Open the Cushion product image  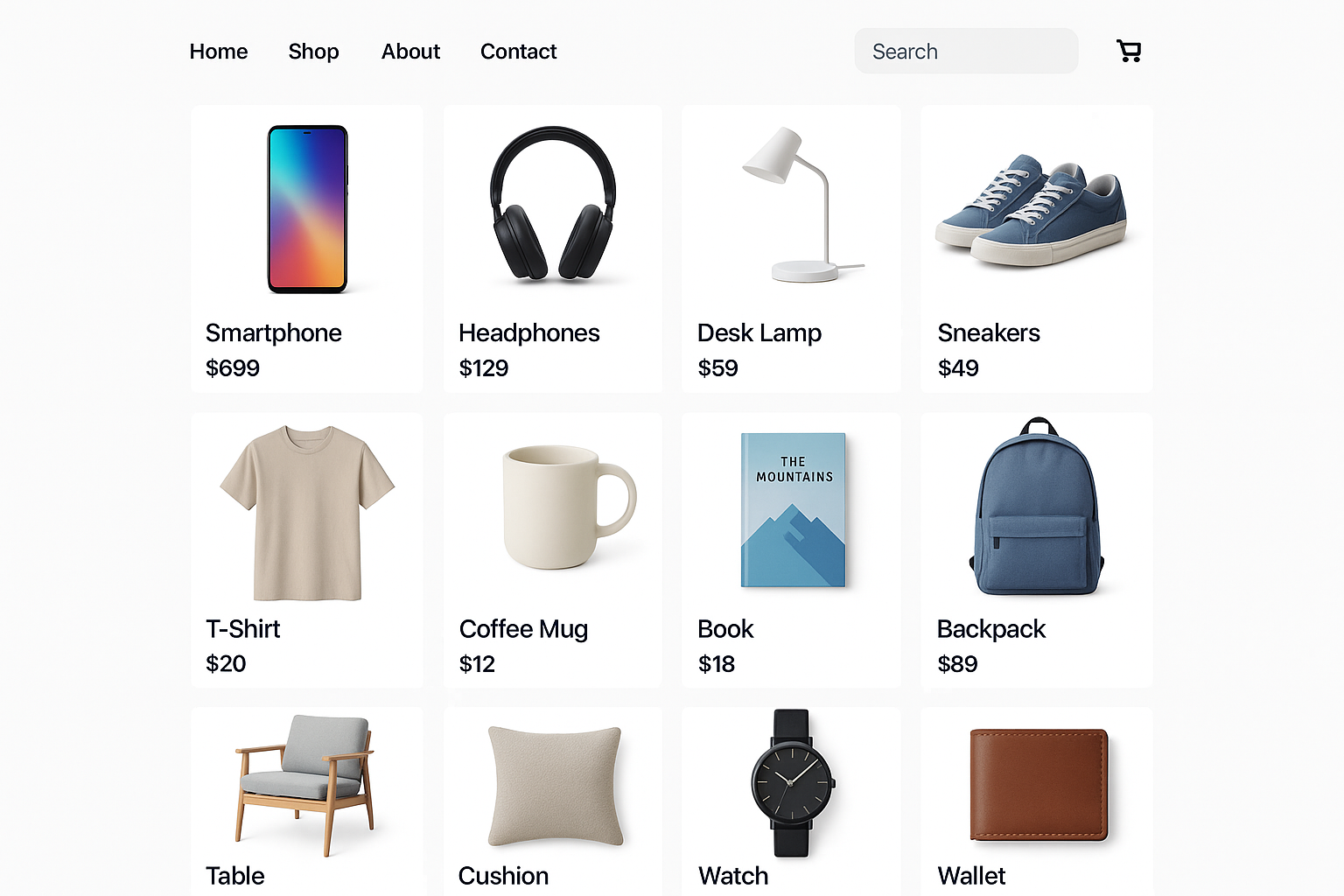pyautogui.click(x=556, y=786)
